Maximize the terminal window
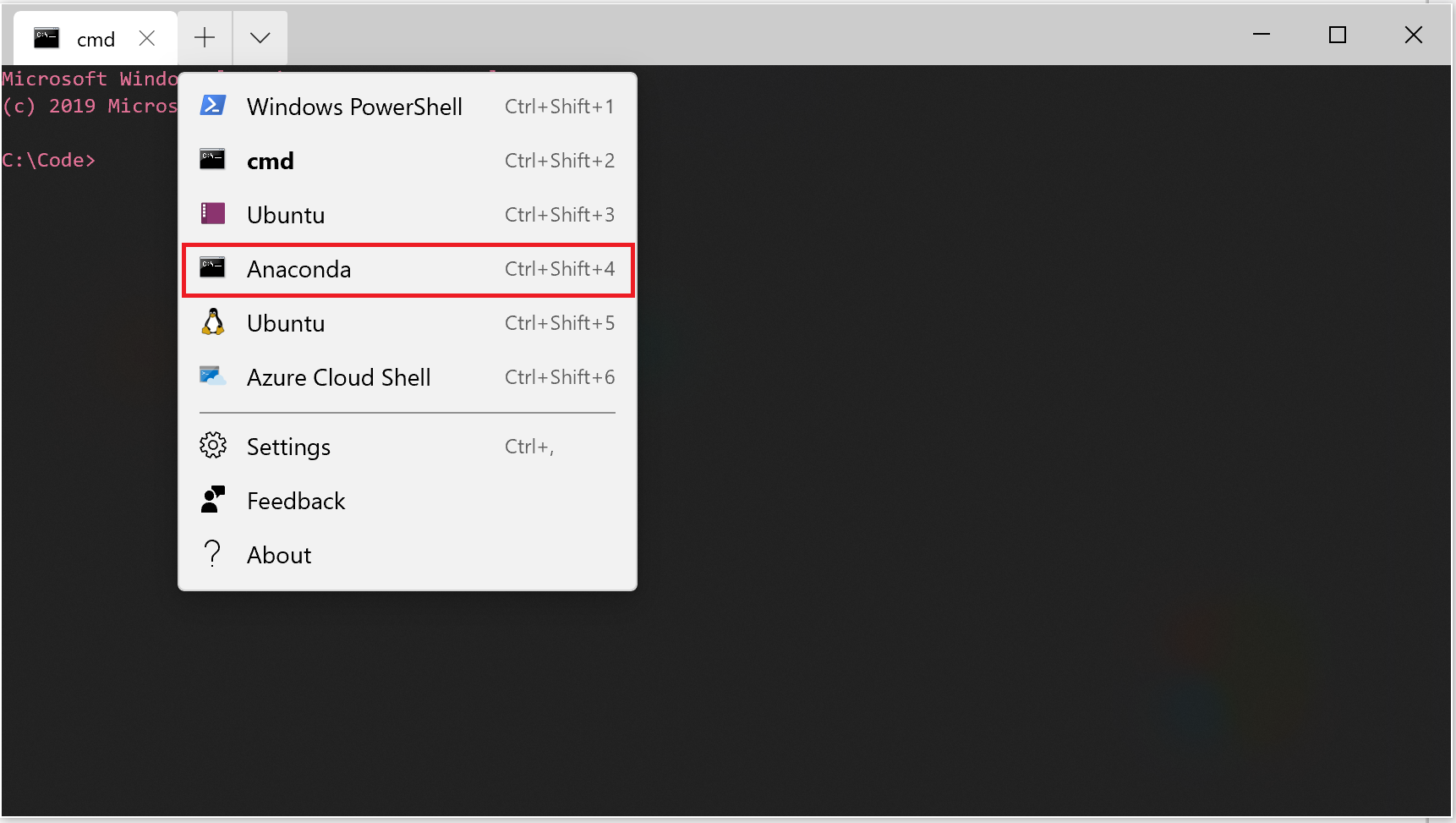 [1338, 35]
